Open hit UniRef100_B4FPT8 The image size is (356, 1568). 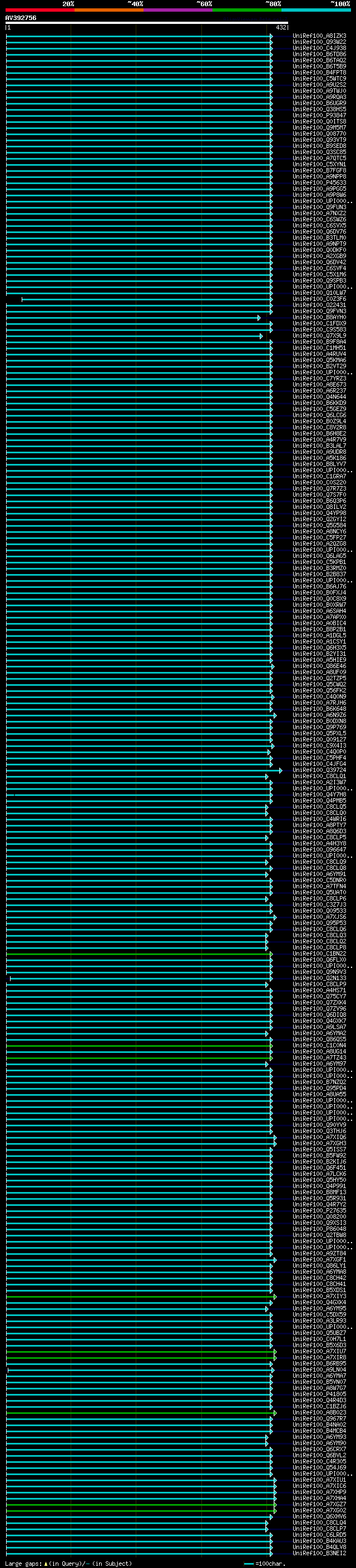319,72
